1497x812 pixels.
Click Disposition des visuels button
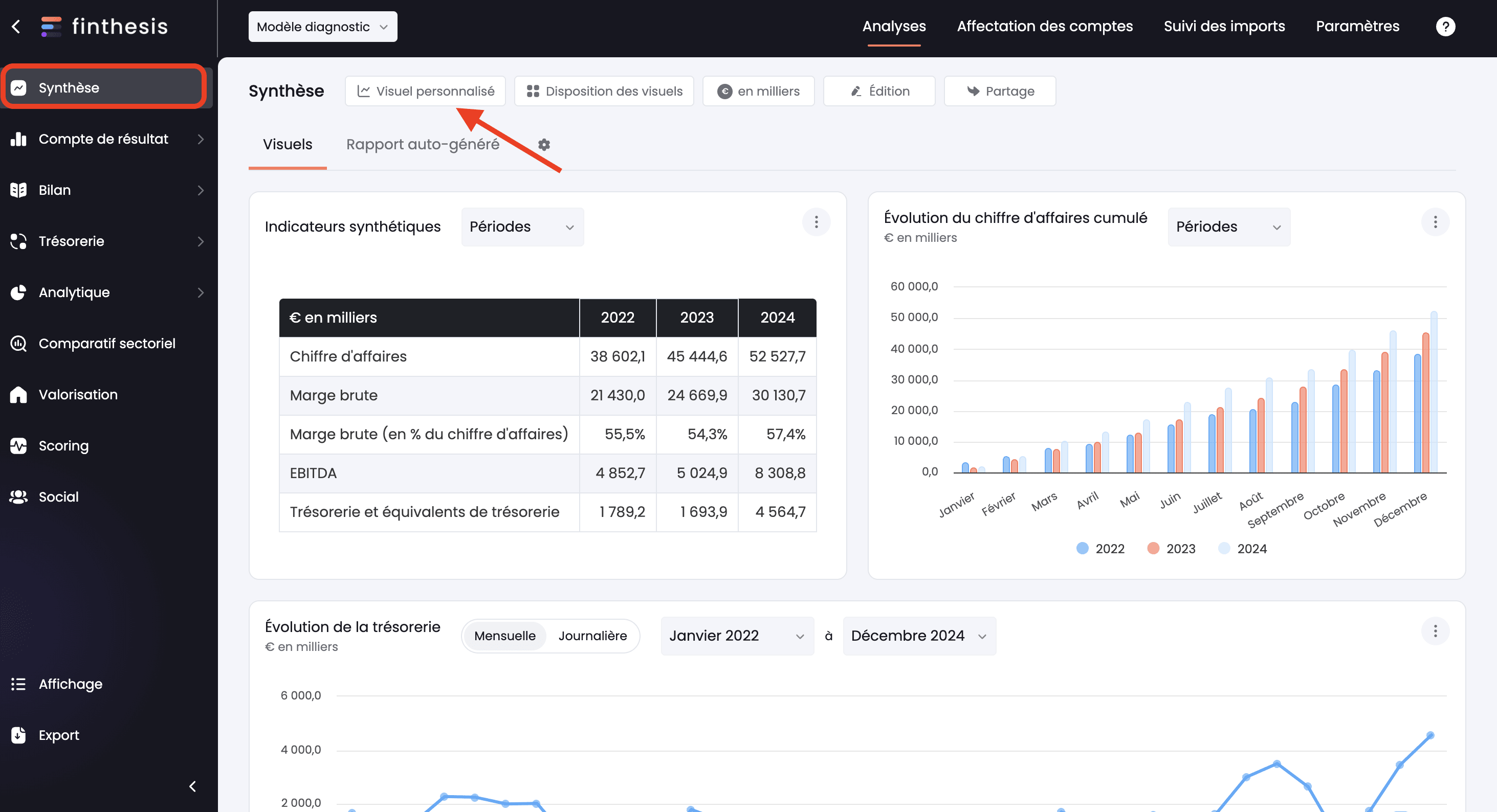point(604,91)
